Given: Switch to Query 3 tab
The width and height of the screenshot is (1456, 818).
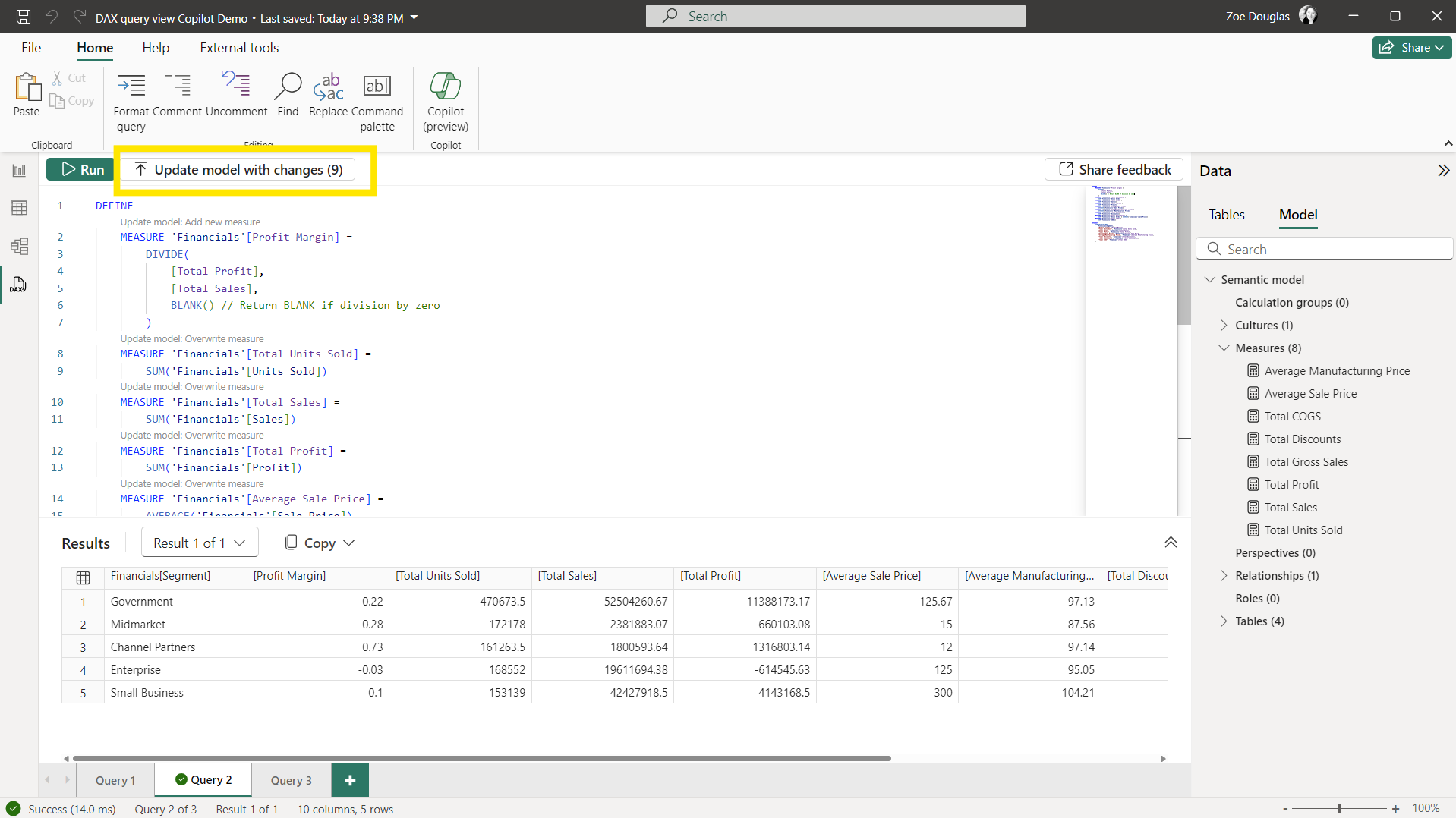Looking at the screenshot, I should tap(292, 780).
